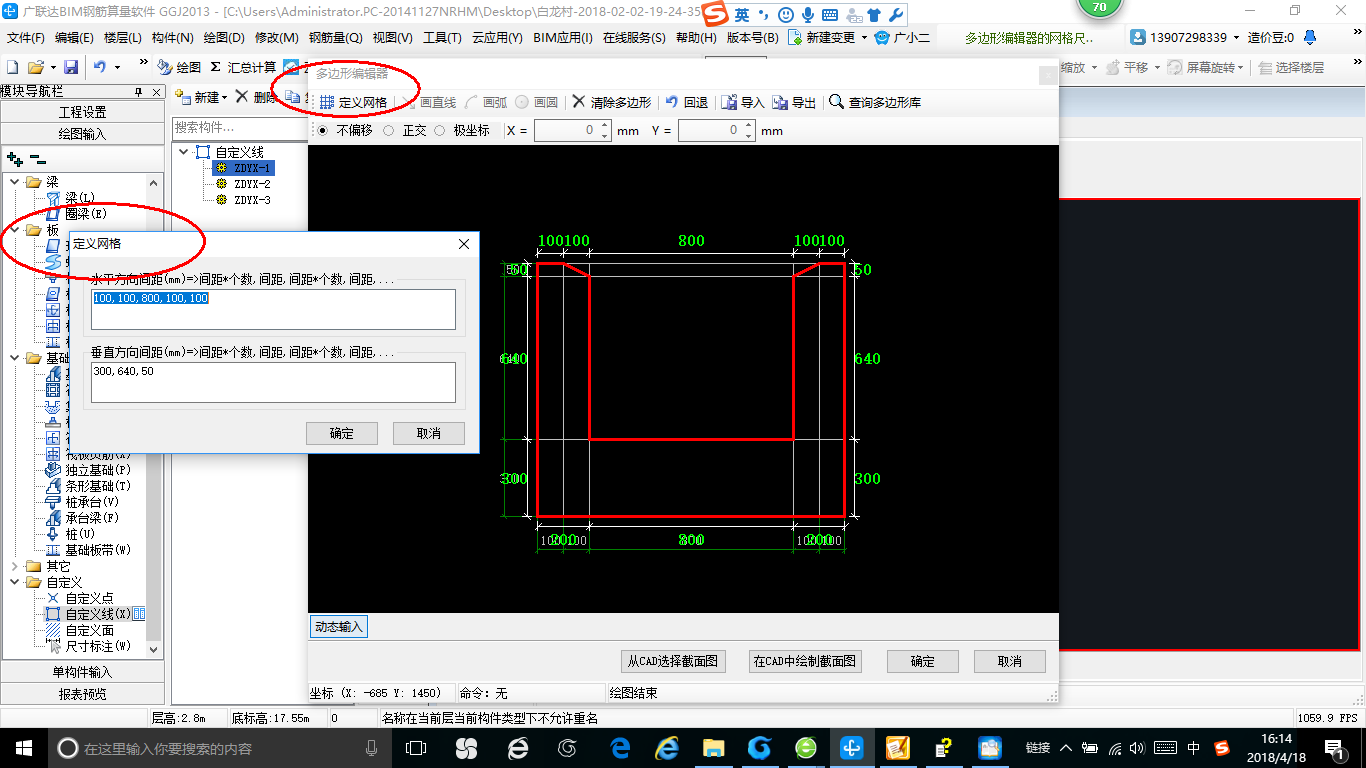Decrease the Y offset spinner value
The width and height of the screenshot is (1366, 768).
[x=748, y=136]
